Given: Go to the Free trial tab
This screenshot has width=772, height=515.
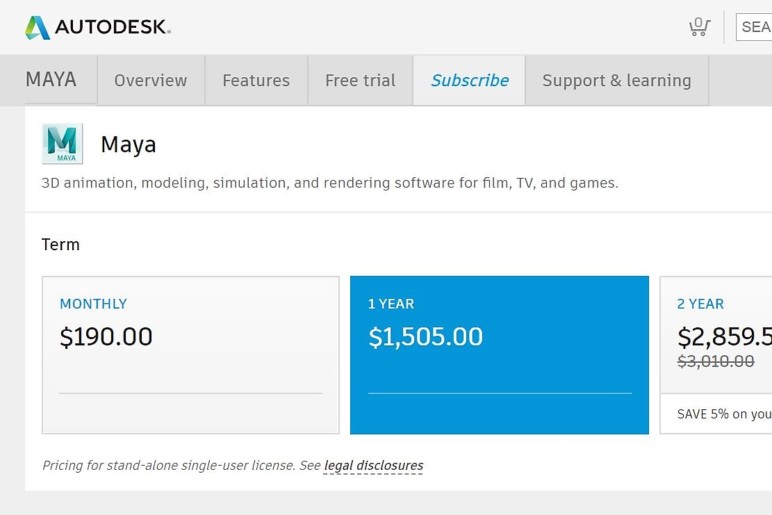Looking at the screenshot, I should (360, 81).
